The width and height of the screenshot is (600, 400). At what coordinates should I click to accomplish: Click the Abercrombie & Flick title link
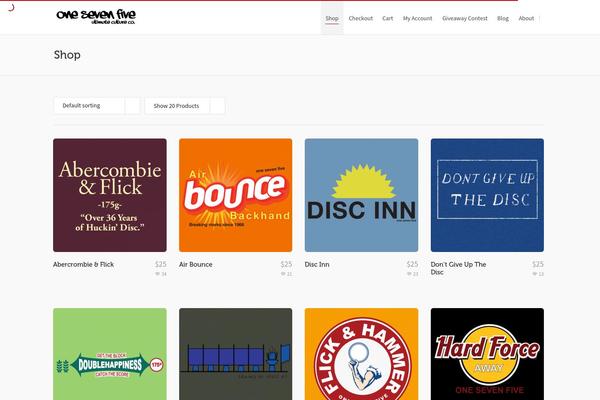[83, 264]
